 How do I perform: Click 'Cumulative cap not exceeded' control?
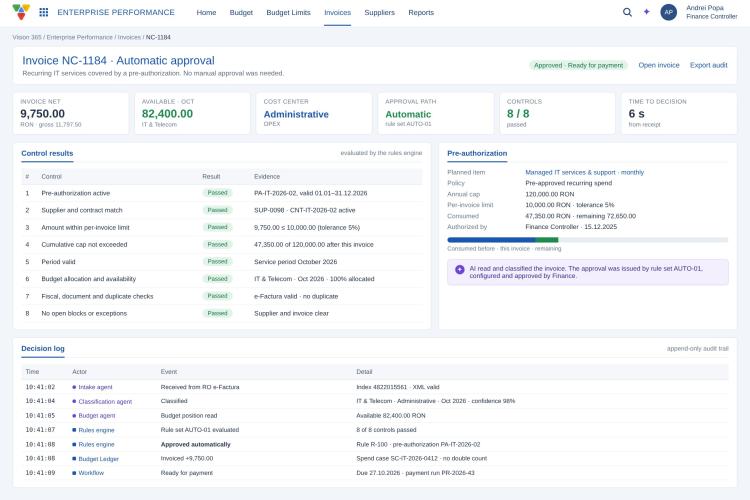click(84, 244)
